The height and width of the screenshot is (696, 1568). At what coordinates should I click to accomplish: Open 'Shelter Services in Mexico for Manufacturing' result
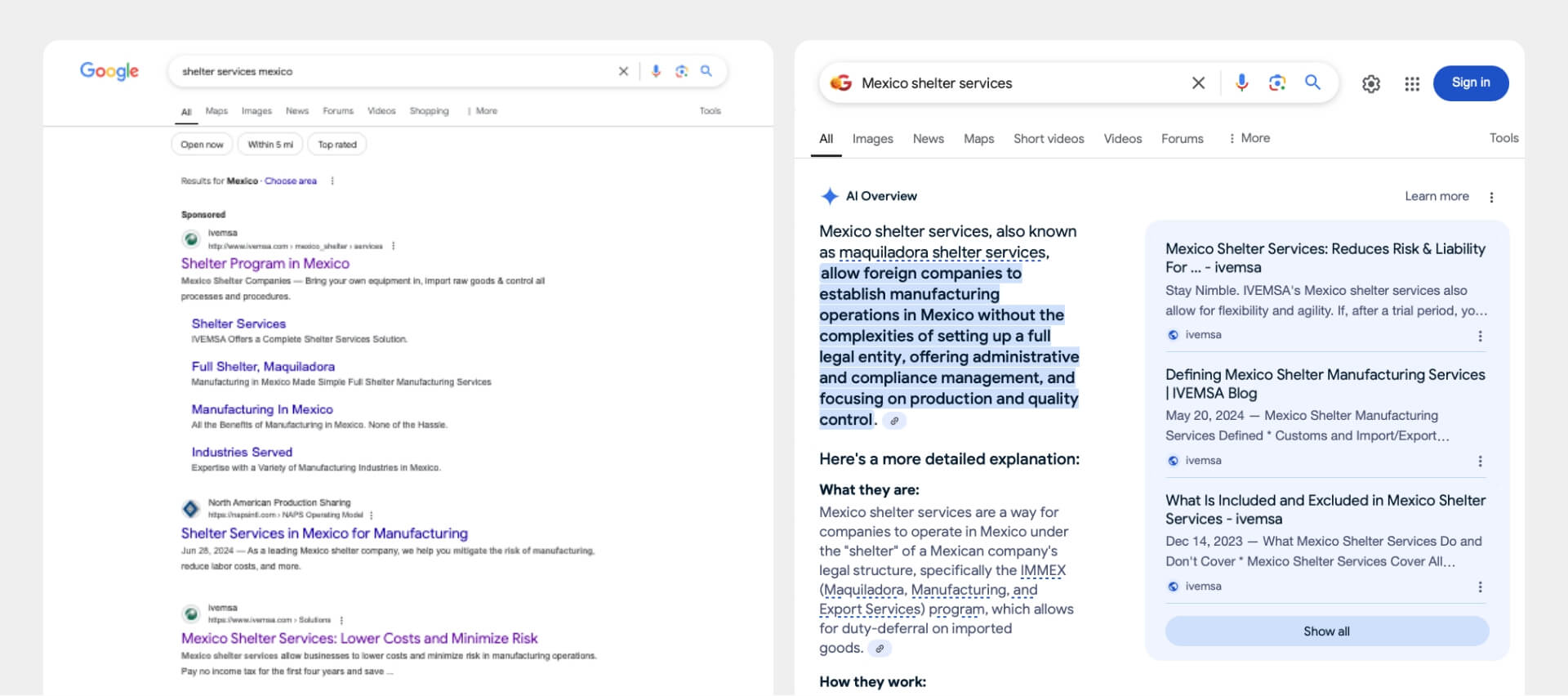[324, 533]
